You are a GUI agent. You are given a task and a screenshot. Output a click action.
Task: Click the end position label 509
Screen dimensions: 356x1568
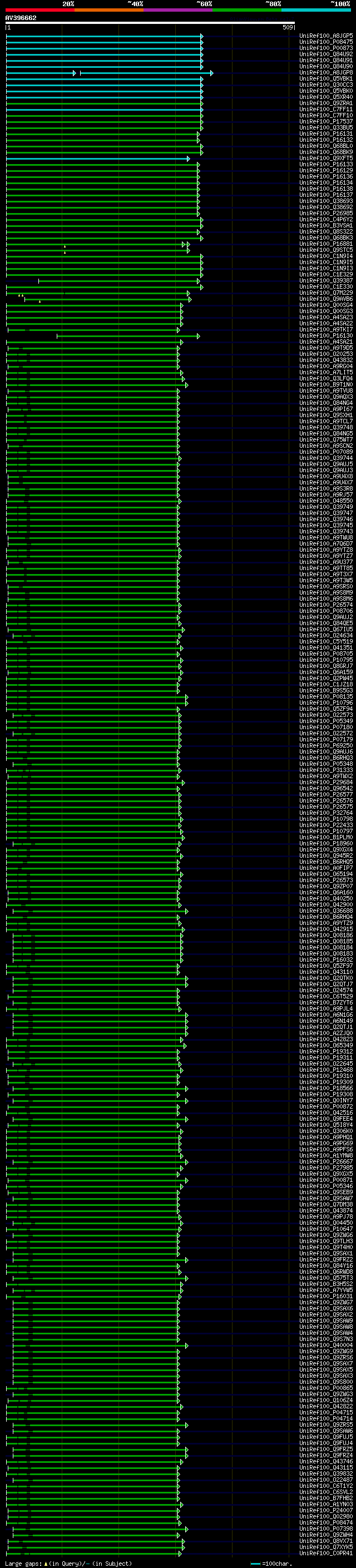289,27
